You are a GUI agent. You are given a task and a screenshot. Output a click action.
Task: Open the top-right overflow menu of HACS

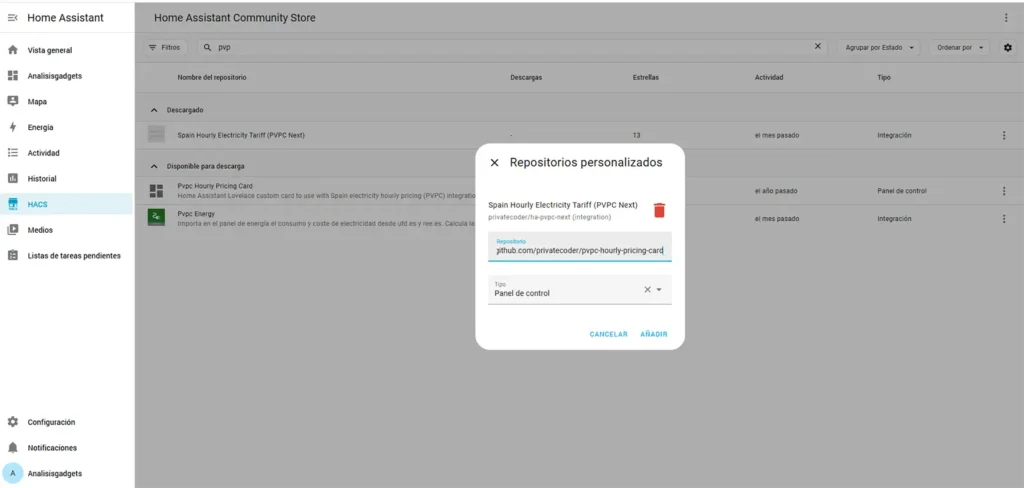click(1006, 18)
